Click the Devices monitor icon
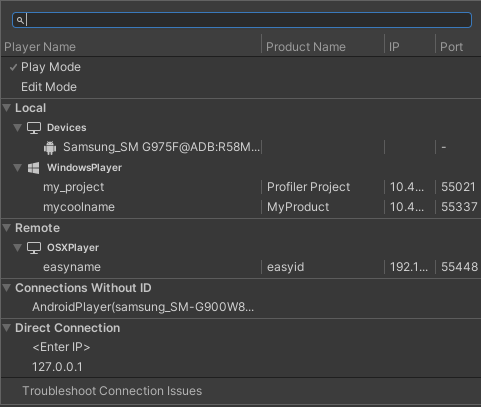 [x=34, y=128]
